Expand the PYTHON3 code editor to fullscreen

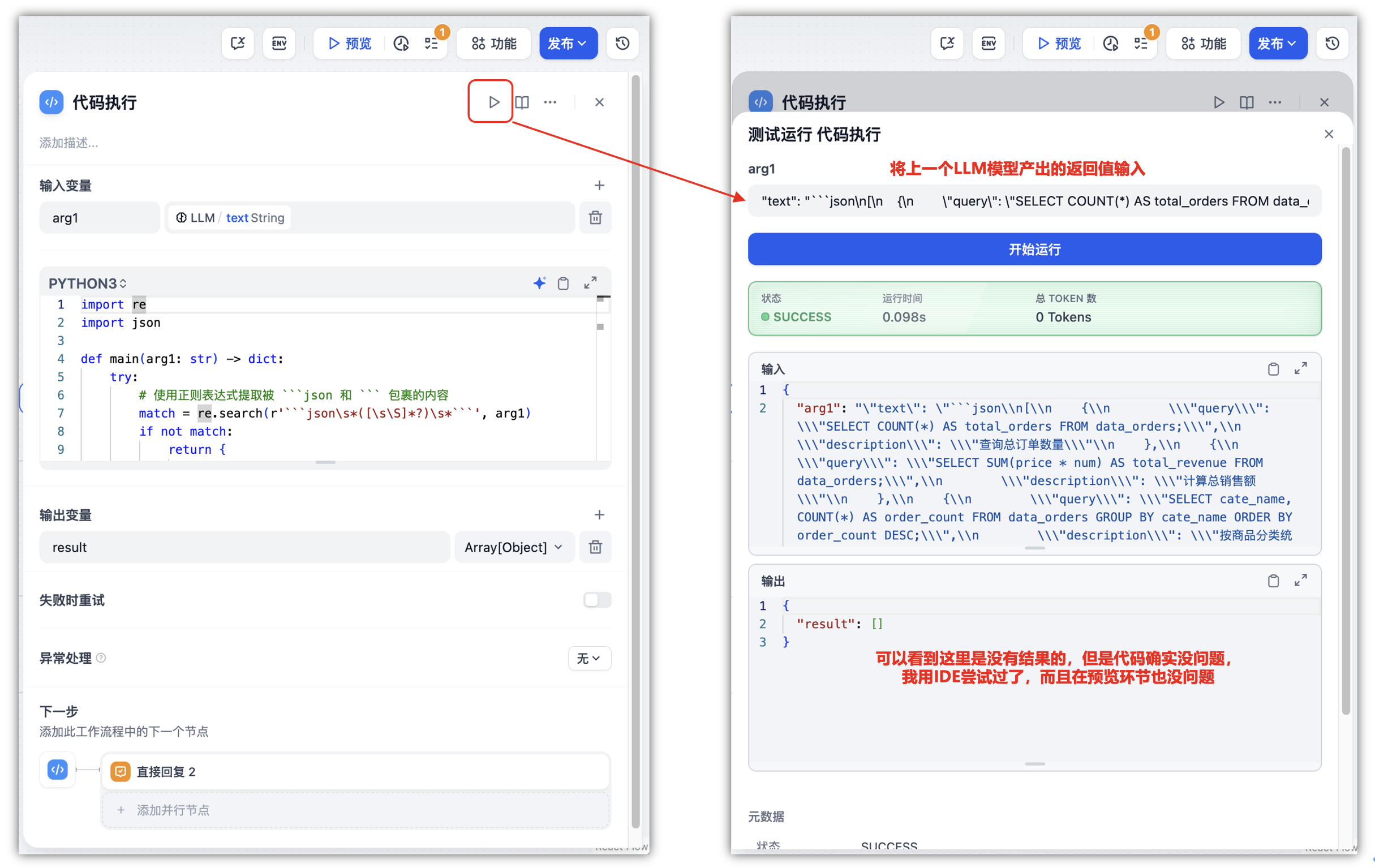click(590, 283)
